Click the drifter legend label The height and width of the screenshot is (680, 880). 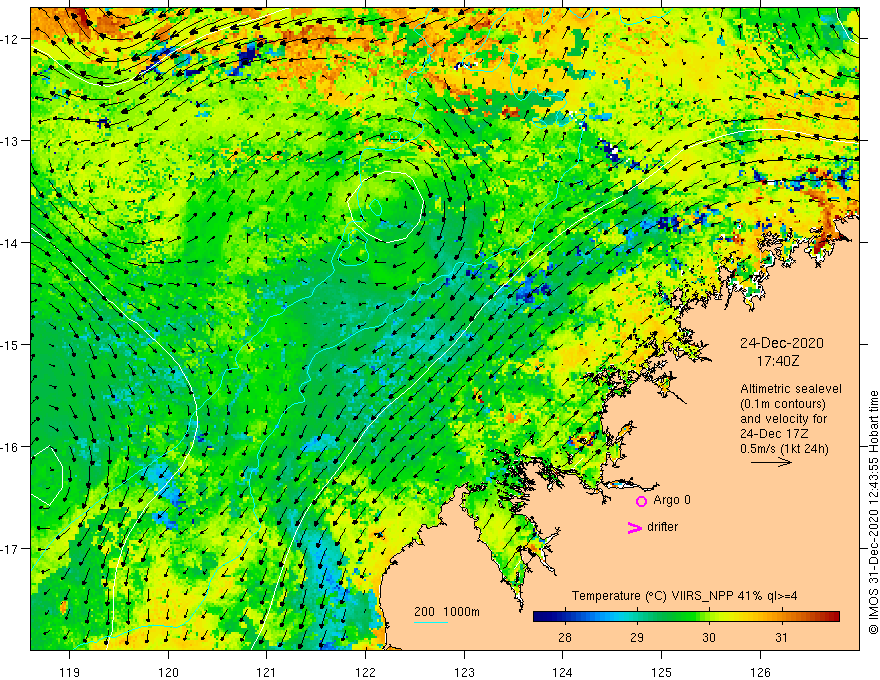662,527
